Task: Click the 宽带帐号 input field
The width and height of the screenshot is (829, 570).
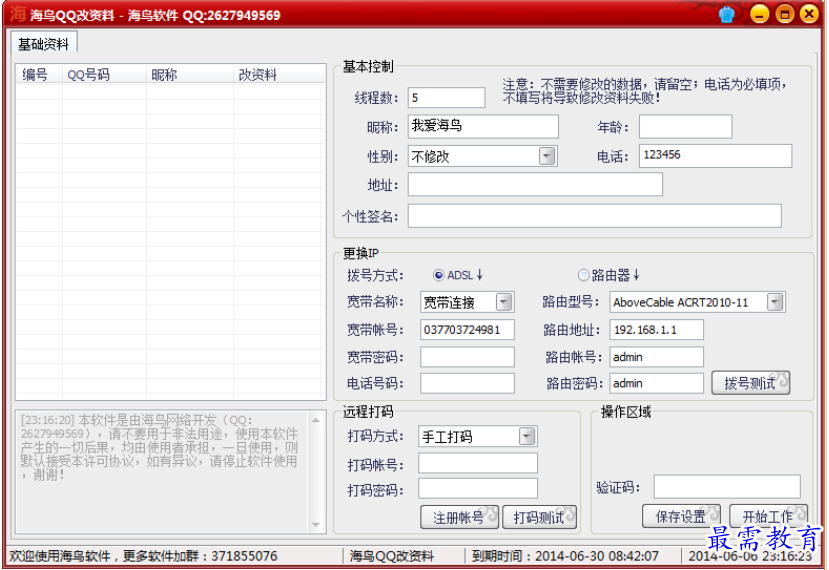Action: coord(467,330)
